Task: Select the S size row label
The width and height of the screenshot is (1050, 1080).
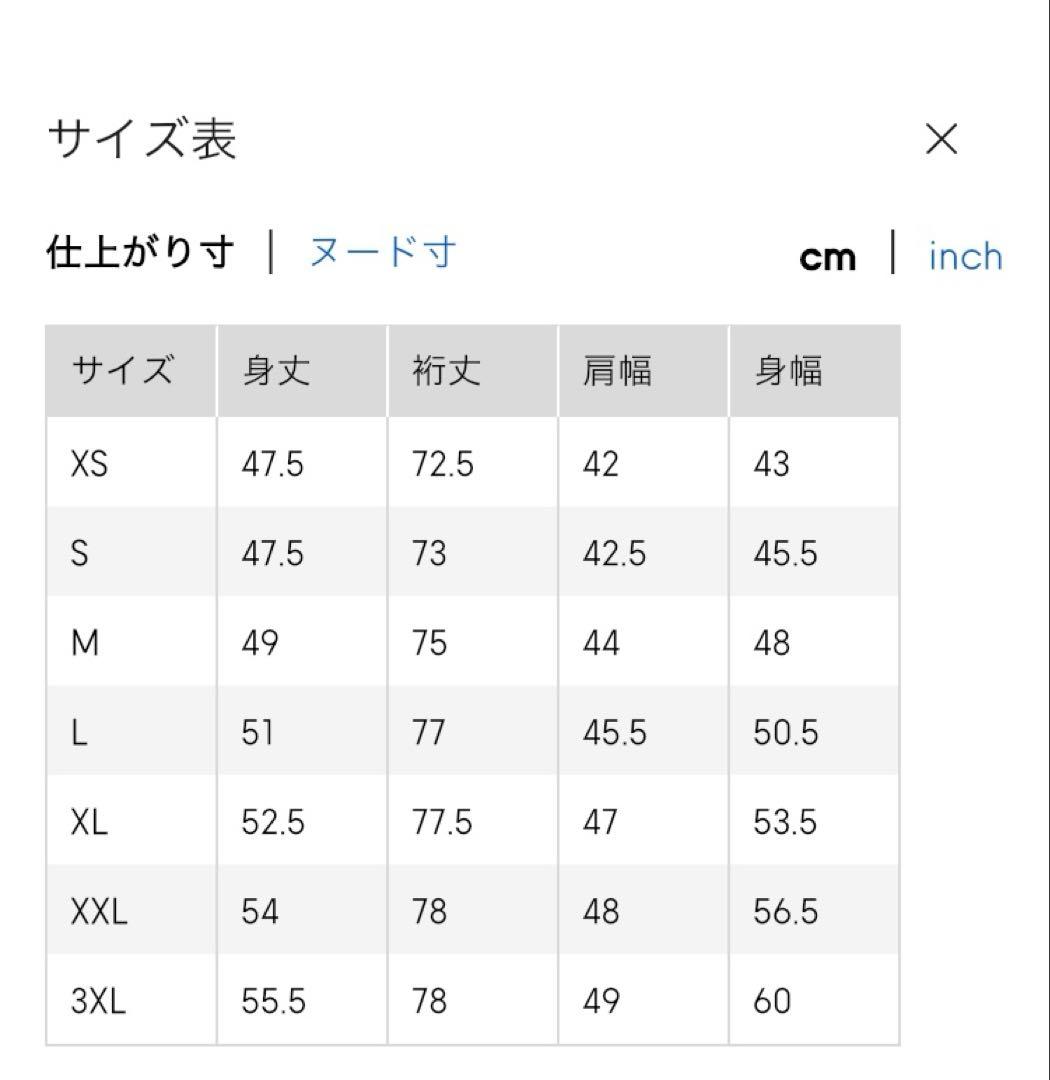Action: (80, 553)
